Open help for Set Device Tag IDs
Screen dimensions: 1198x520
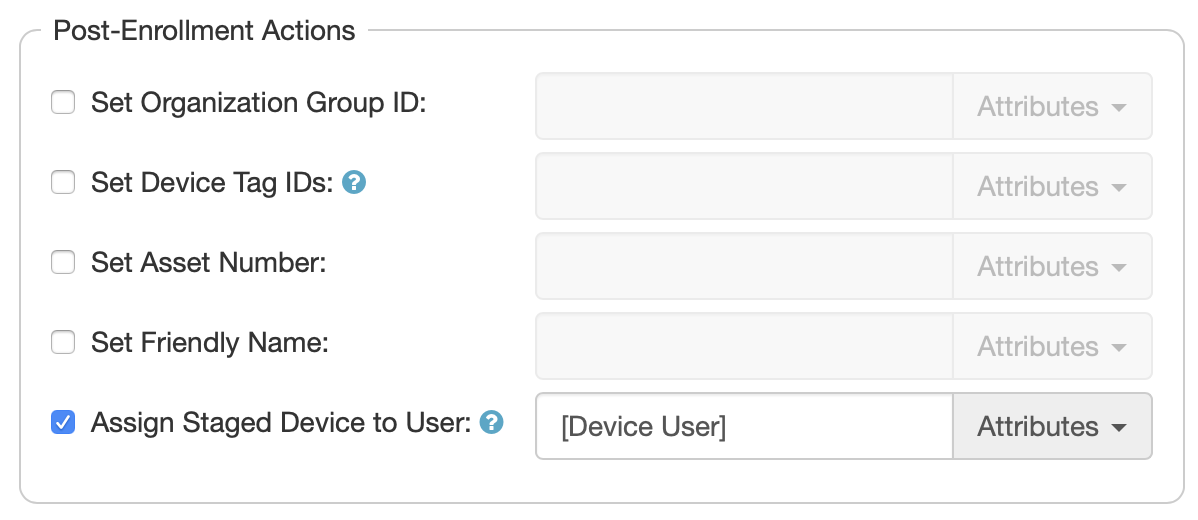354,183
